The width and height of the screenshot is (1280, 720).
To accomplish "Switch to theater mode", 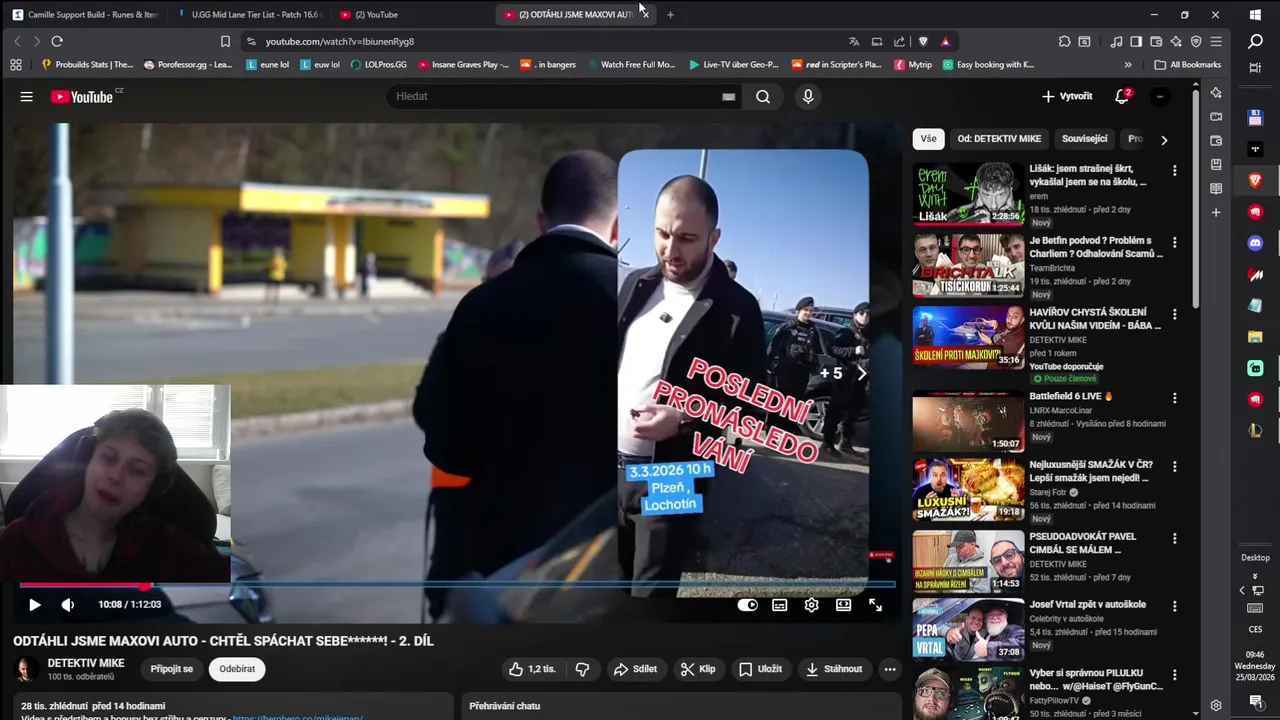I will (x=844, y=605).
